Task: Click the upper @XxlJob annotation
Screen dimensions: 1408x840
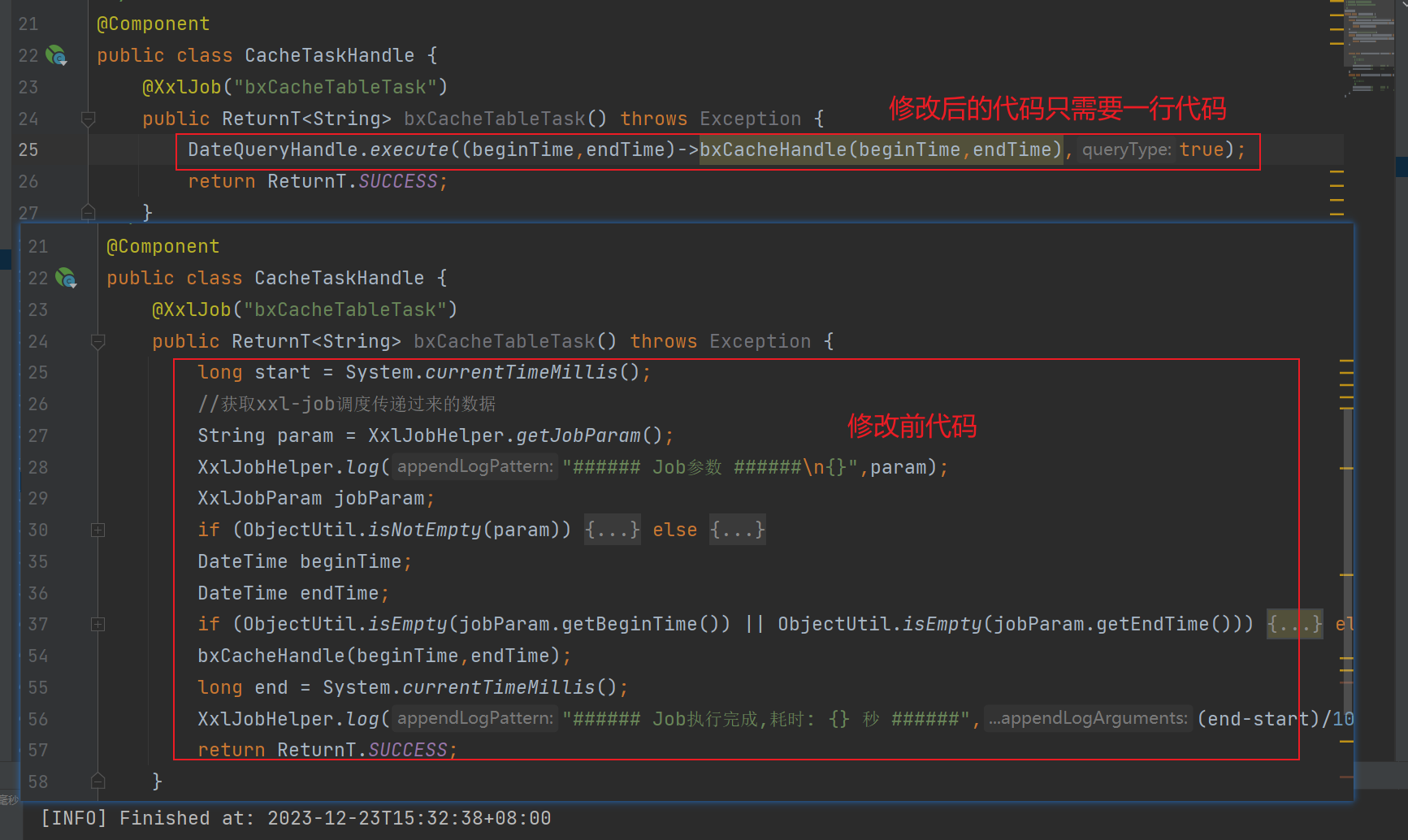Action: (x=182, y=87)
